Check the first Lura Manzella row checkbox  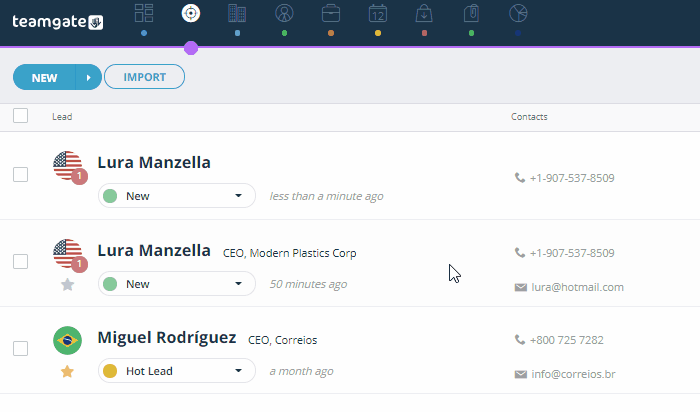[21, 174]
